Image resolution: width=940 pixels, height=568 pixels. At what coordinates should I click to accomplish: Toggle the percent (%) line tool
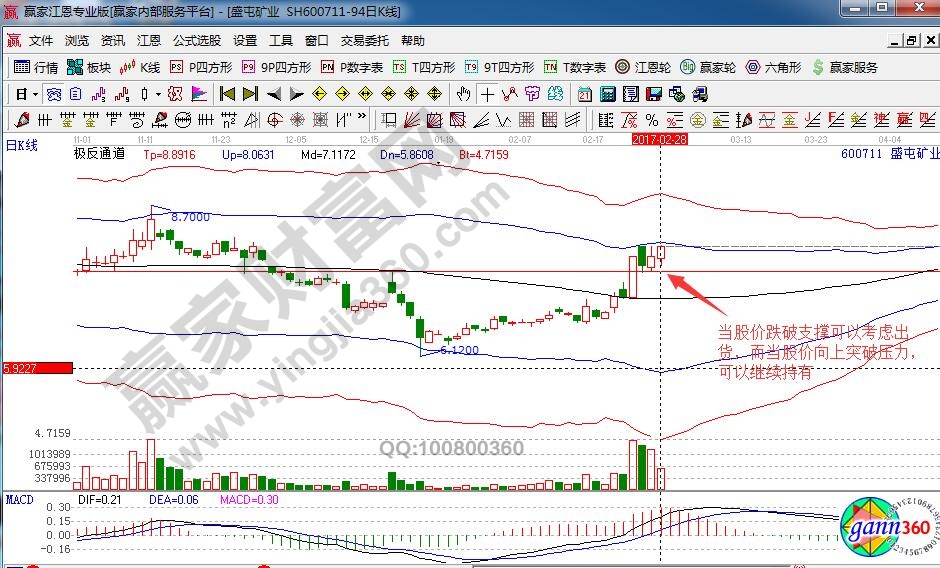652,120
